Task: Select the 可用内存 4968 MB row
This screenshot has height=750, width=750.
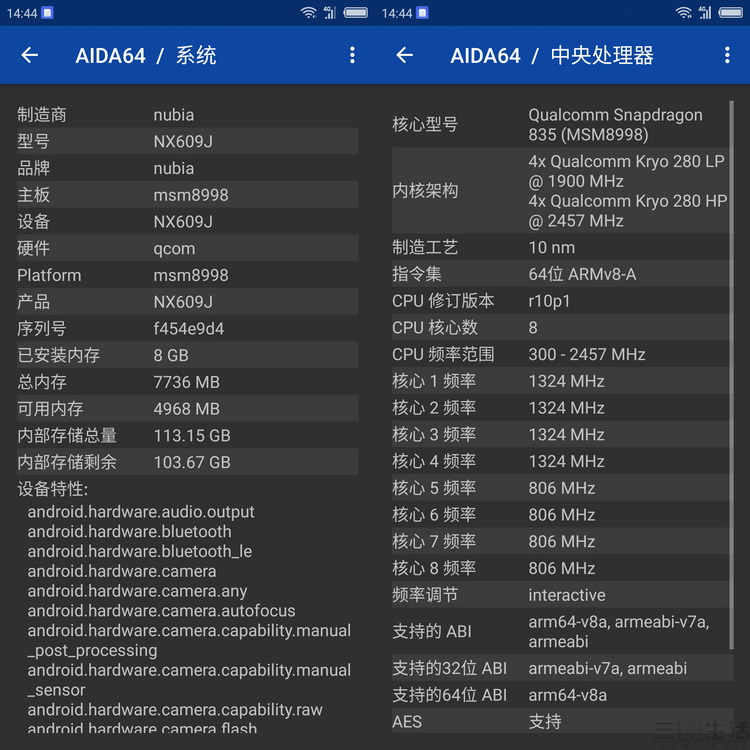Action: (188, 409)
